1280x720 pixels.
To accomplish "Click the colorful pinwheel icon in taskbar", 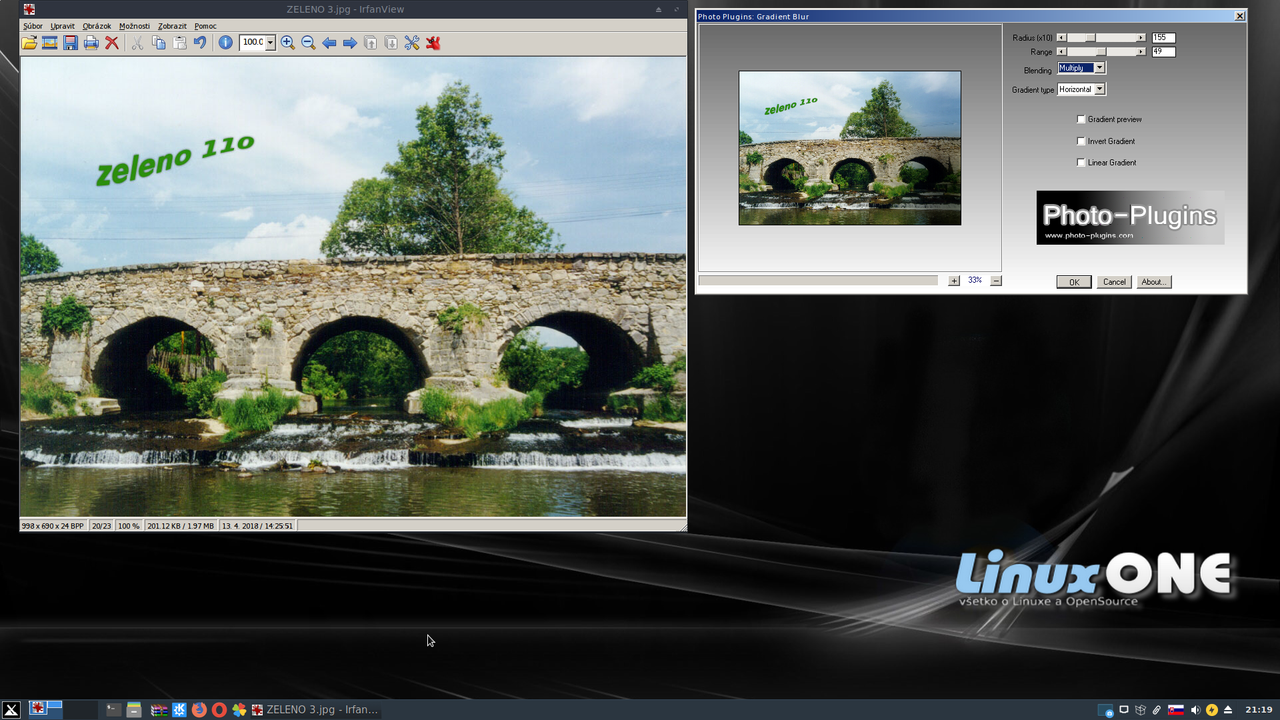I will [239, 710].
